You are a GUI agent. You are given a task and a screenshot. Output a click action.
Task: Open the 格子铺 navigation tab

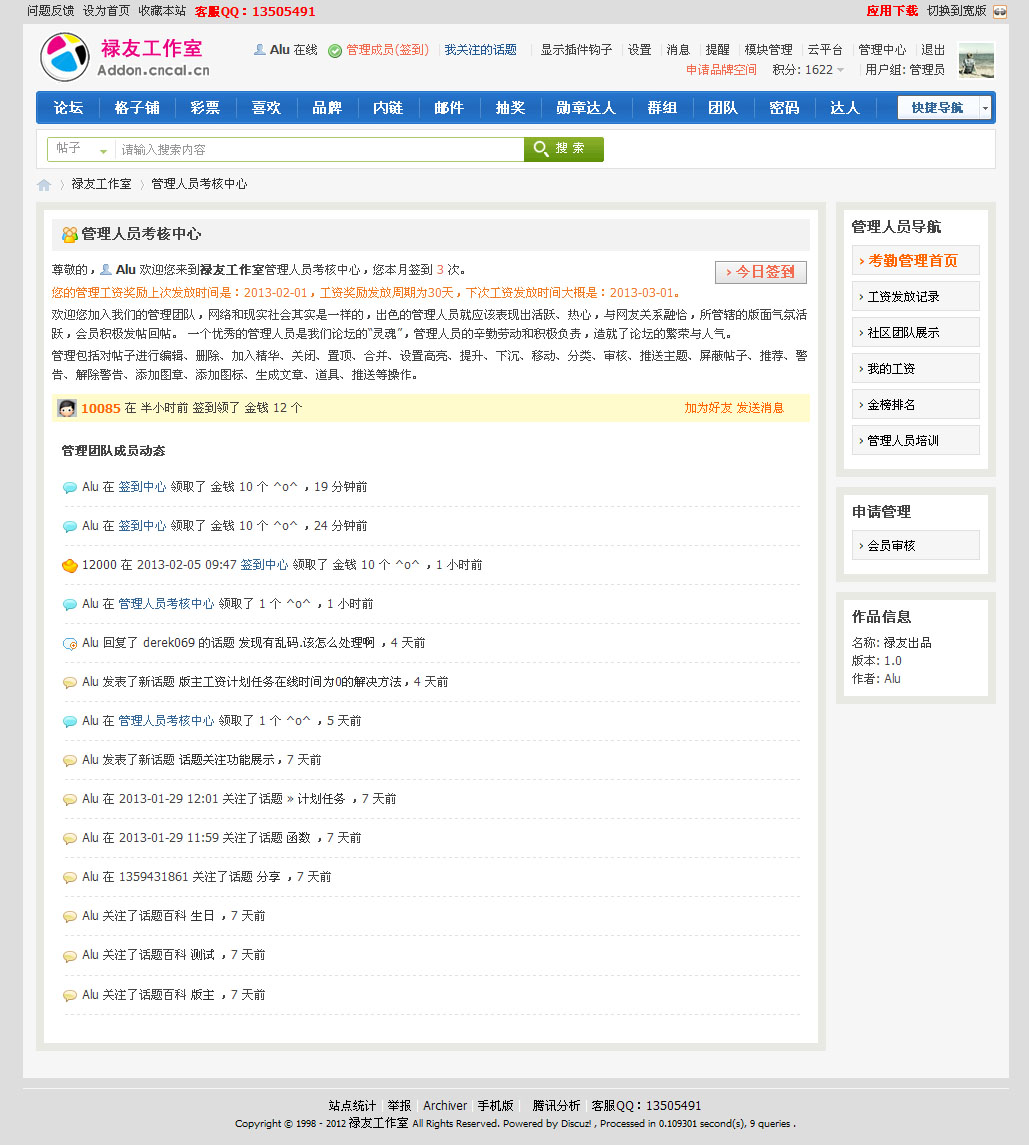[137, 107]
